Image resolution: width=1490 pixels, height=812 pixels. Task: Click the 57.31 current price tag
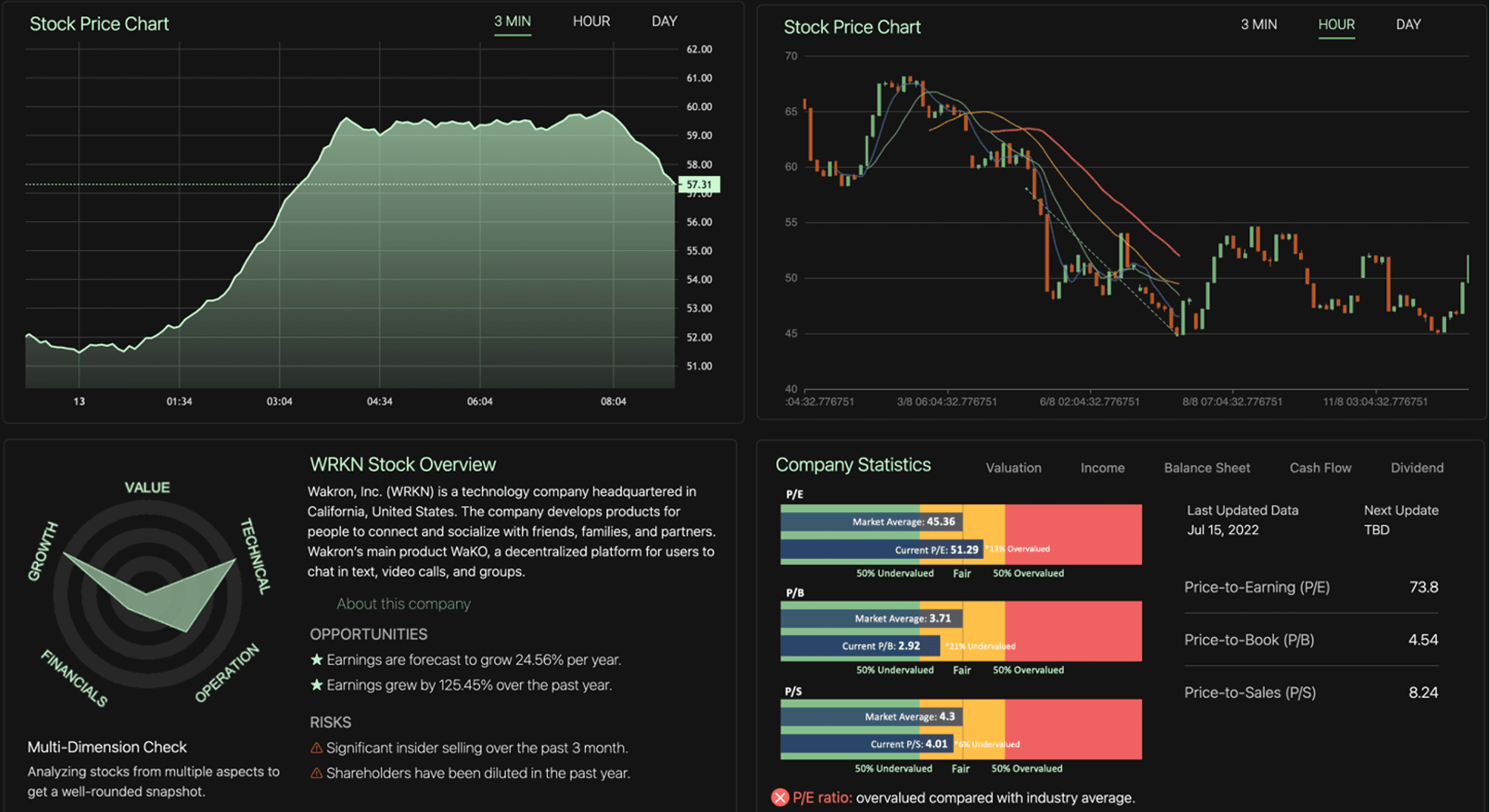click(x=699, y=184)
